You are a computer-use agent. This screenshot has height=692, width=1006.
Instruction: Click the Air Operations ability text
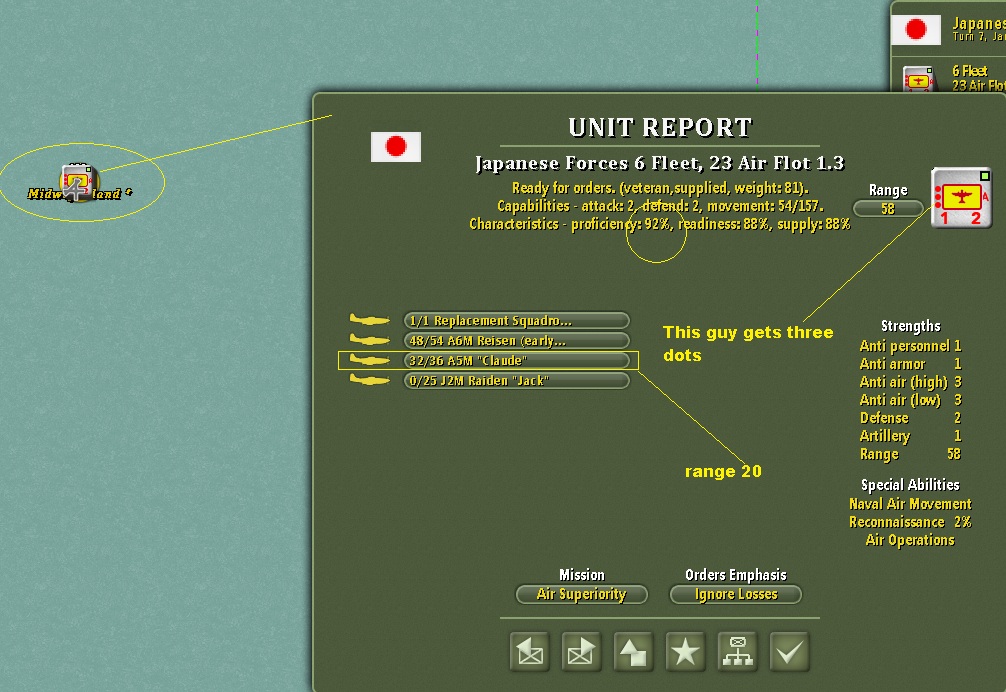910,540
